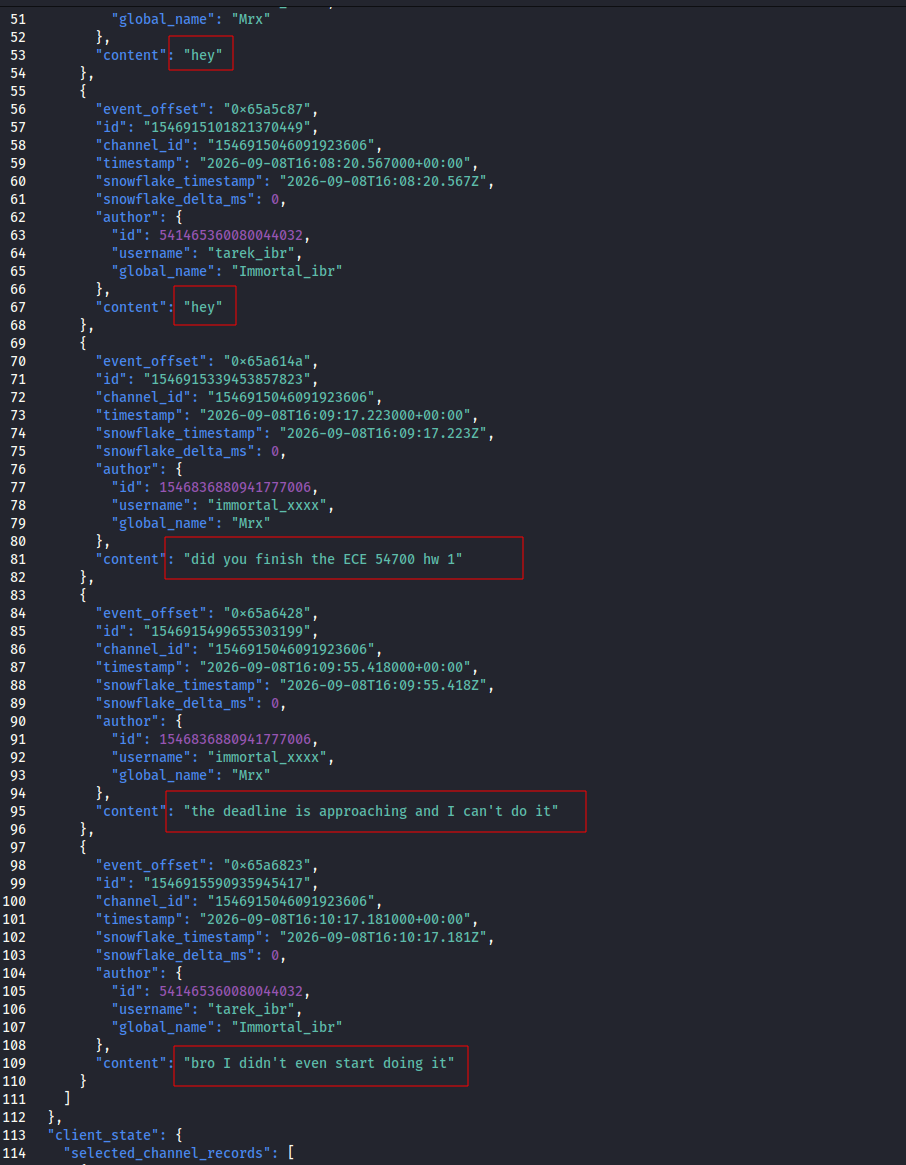Select the message id "1546915590935945417"
The height and width of the screenshot is (1165, 906).
(231, 883)
